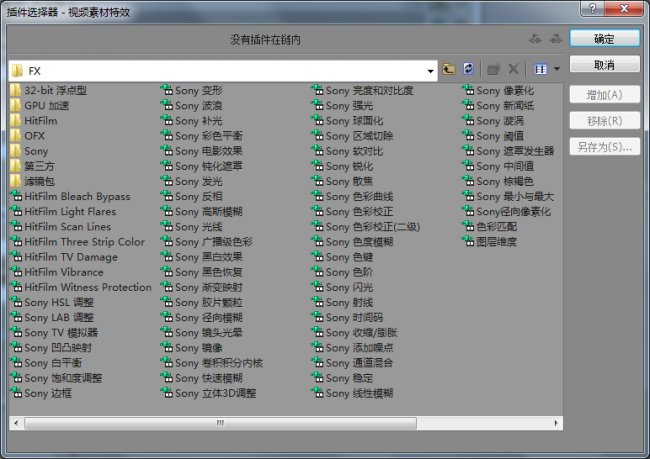650x459 pixels.
Task: Select the Sony 彩色平衡 entry
Action: click(x=202, y=136)
